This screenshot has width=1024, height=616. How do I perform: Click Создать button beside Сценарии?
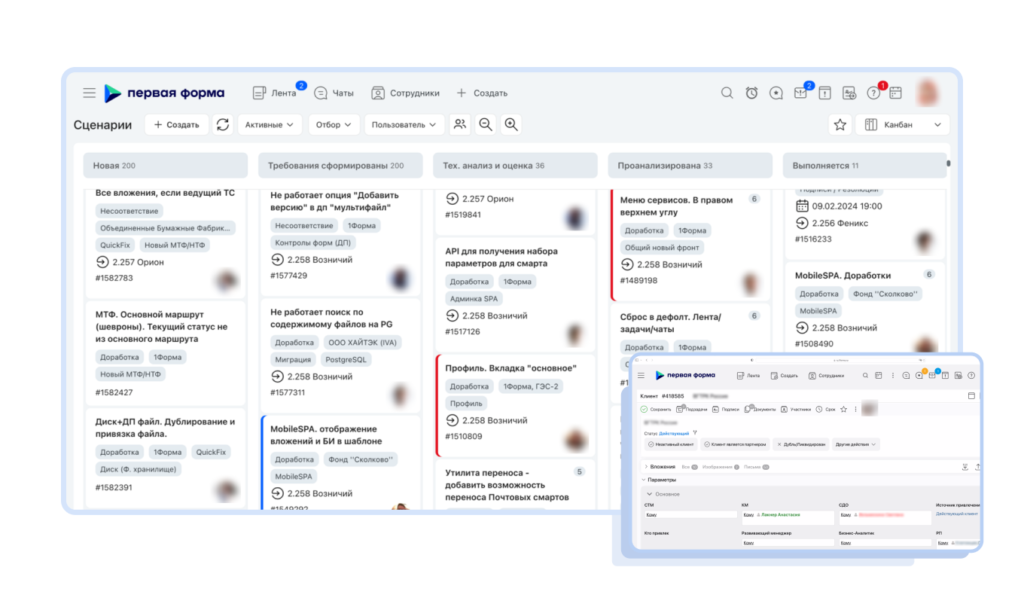point(176,124)
